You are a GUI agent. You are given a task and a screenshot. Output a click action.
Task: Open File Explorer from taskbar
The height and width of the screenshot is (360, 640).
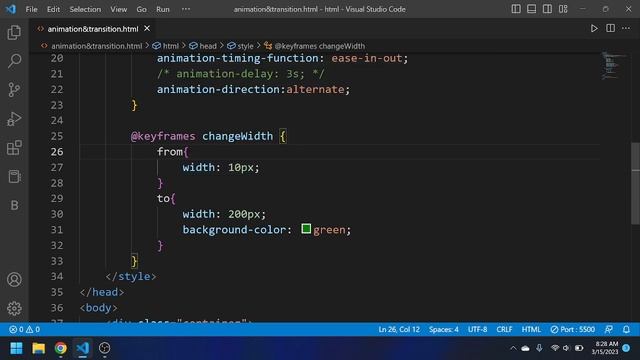click(39, 348)
